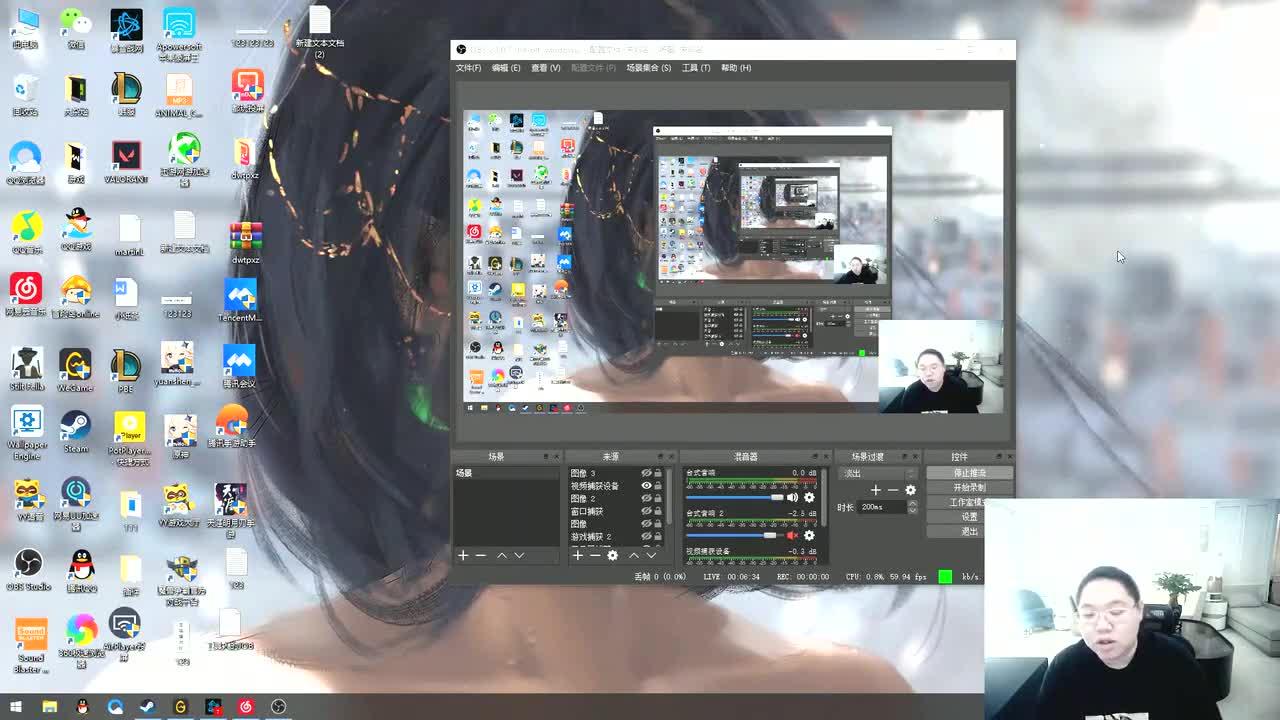Move selected source down with arrow

pyautogui.click(x=651, y=555)
